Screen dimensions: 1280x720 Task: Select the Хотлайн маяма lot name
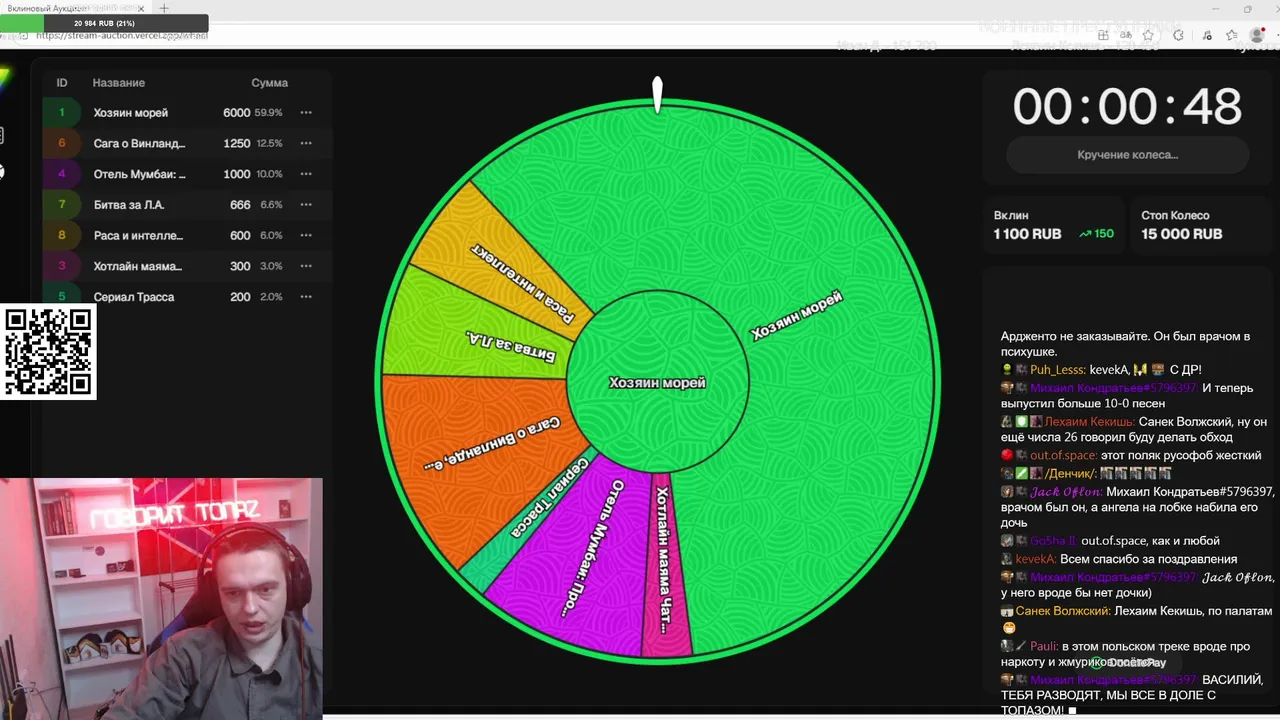point(138,266)
